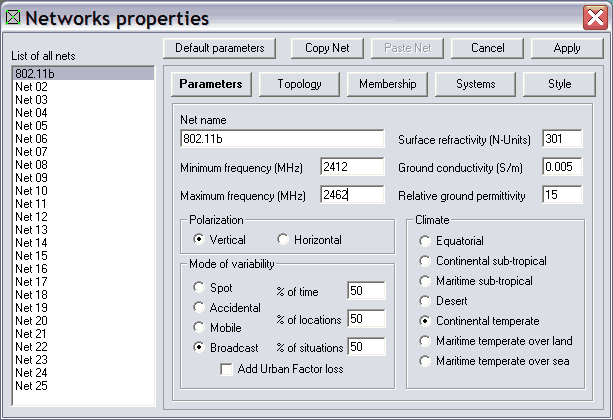This screenshot has width=613, height=420.
Task: Select the Equatorial climate option
Action: point(427,241)
